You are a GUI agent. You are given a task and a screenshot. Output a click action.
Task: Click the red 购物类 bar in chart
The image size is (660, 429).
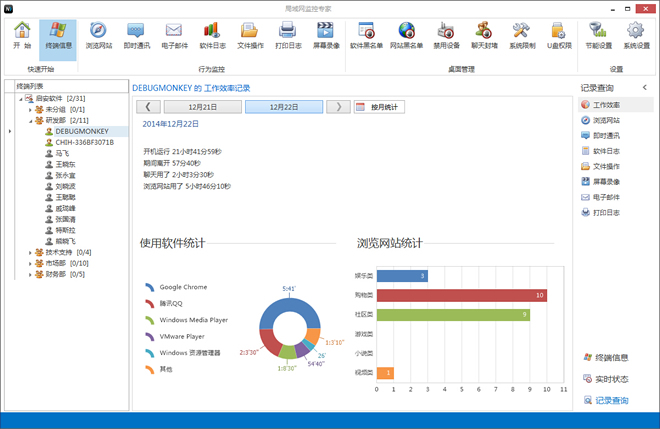coord(462,295)
